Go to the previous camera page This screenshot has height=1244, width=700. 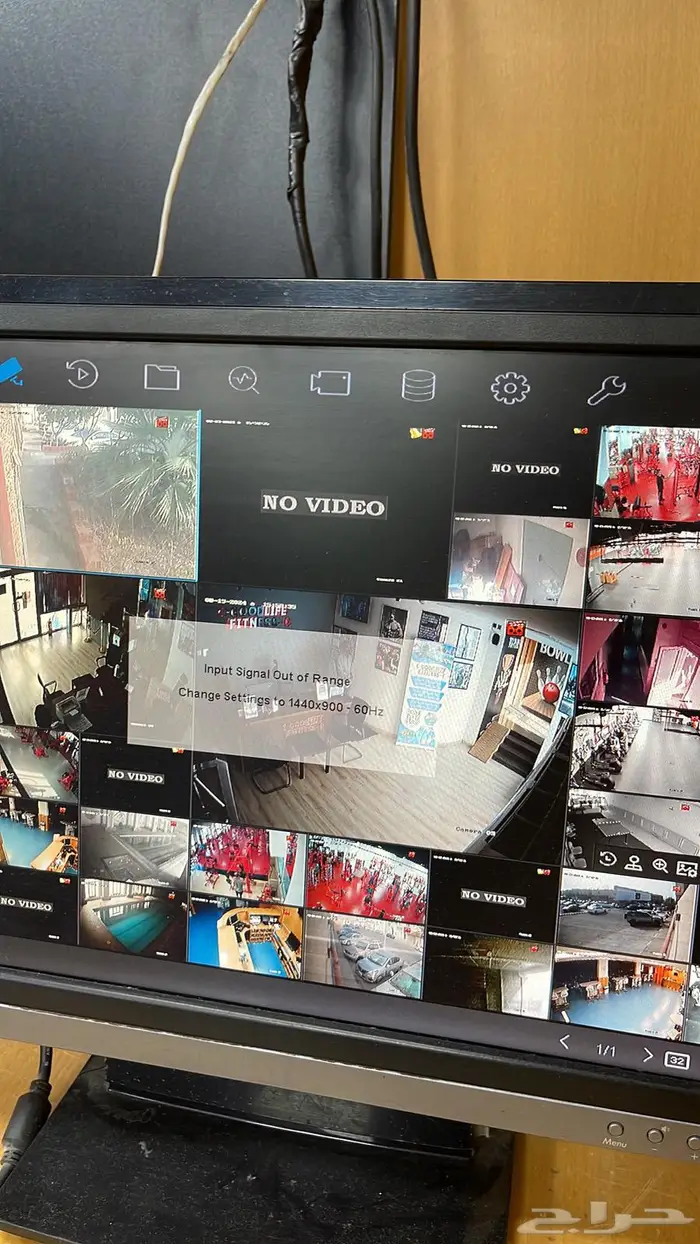tap(564, 1042)
